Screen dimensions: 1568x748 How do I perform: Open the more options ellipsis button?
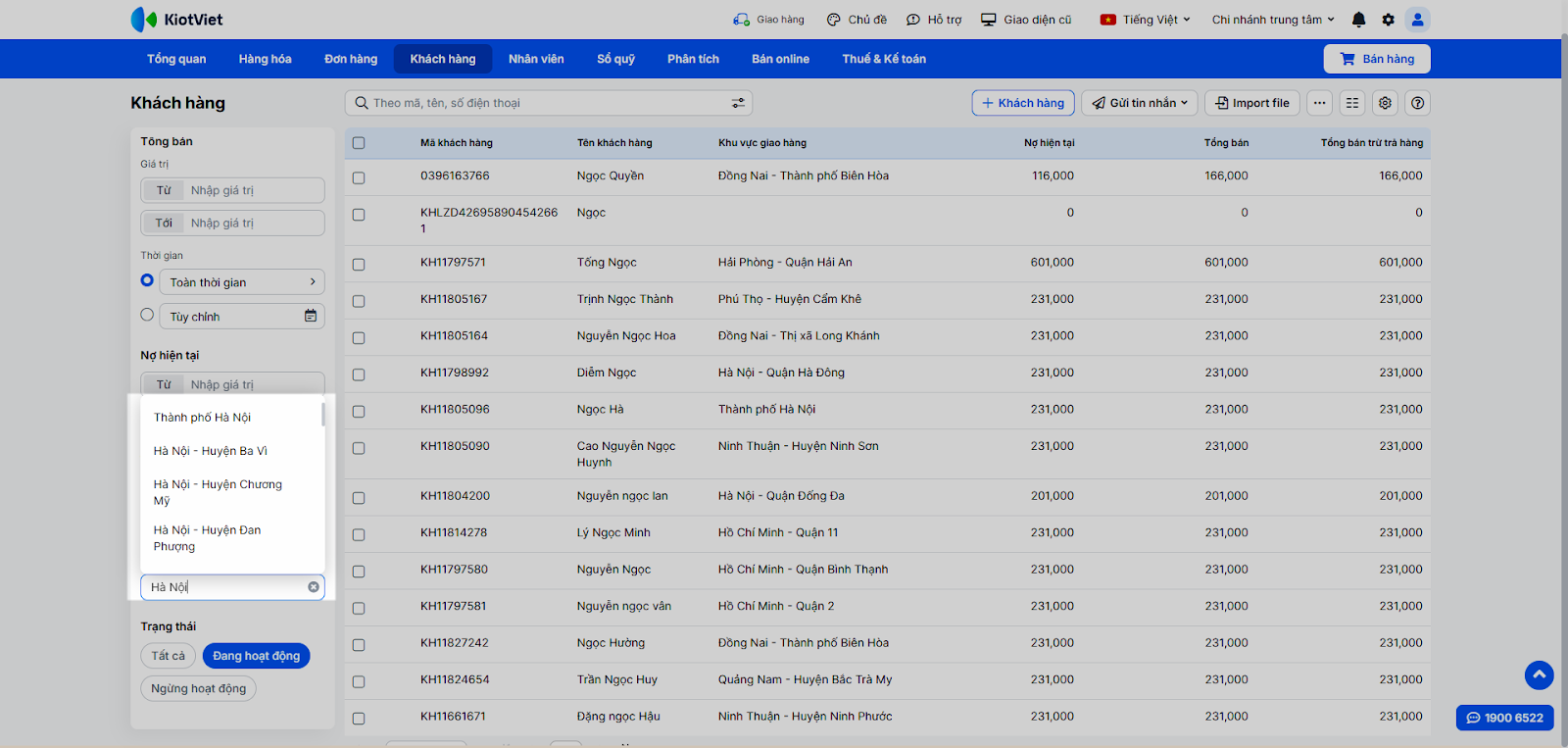(x=1320, y=103)
